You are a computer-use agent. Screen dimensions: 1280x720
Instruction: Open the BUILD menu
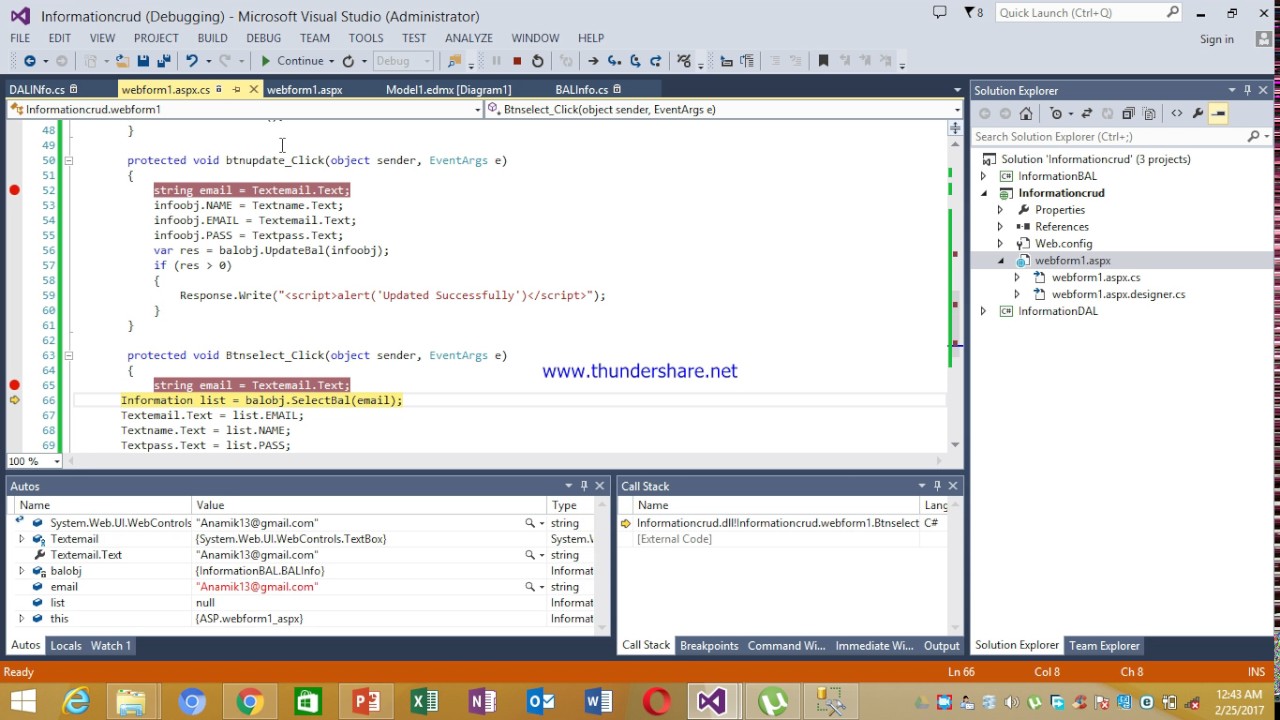tap(212, 38)
